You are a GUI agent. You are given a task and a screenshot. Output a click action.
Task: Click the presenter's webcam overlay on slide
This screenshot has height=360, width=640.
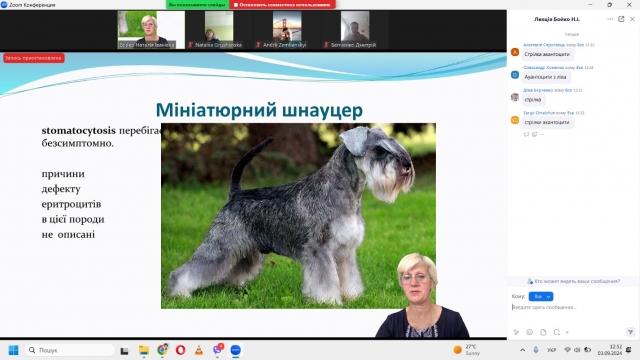[x=422, y=296]
